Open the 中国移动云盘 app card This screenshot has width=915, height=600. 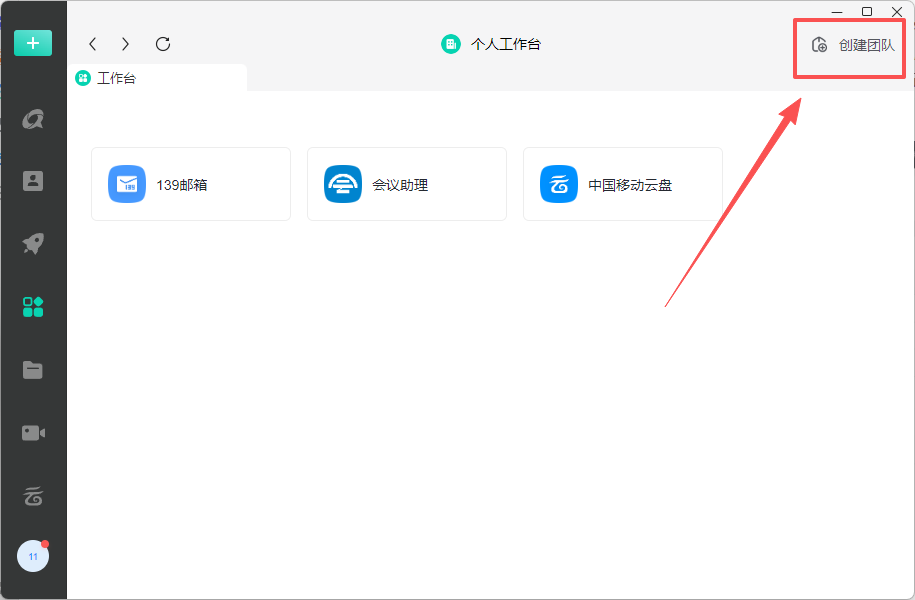pos(622,184)
